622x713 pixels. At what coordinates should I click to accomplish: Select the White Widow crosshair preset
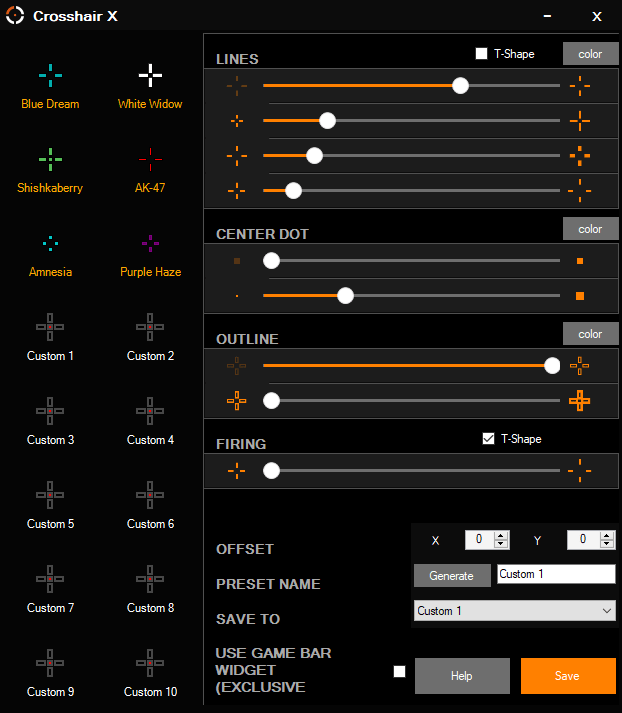(x=150, y=87)
